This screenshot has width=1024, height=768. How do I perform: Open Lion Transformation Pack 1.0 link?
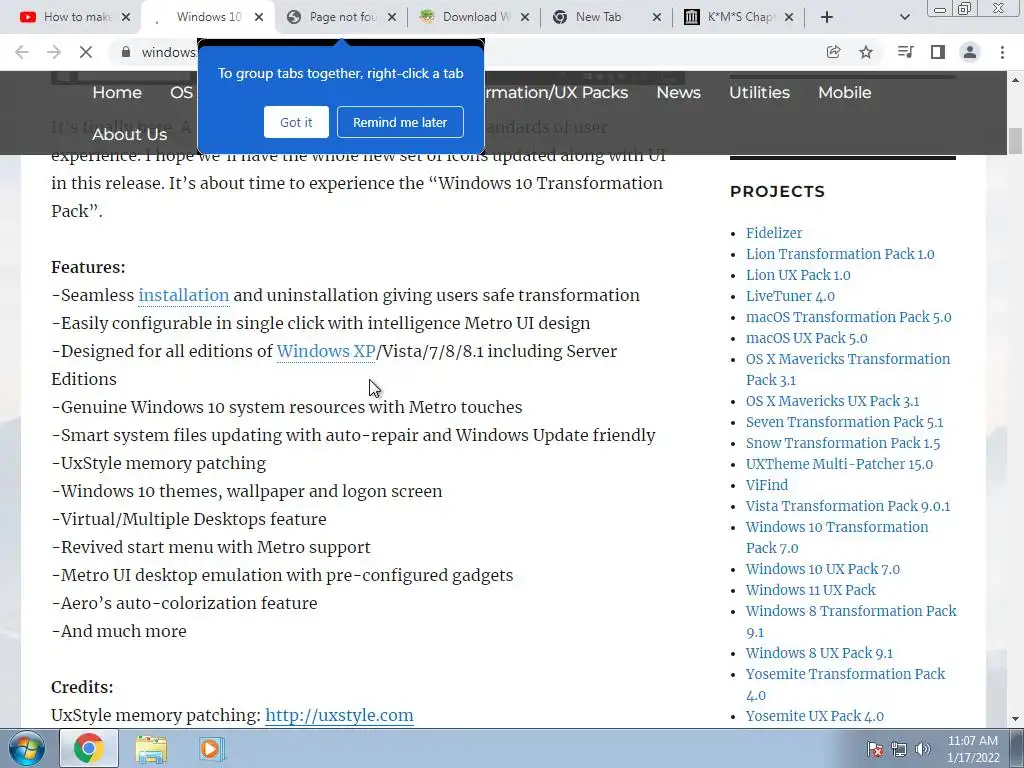[840, 254]
